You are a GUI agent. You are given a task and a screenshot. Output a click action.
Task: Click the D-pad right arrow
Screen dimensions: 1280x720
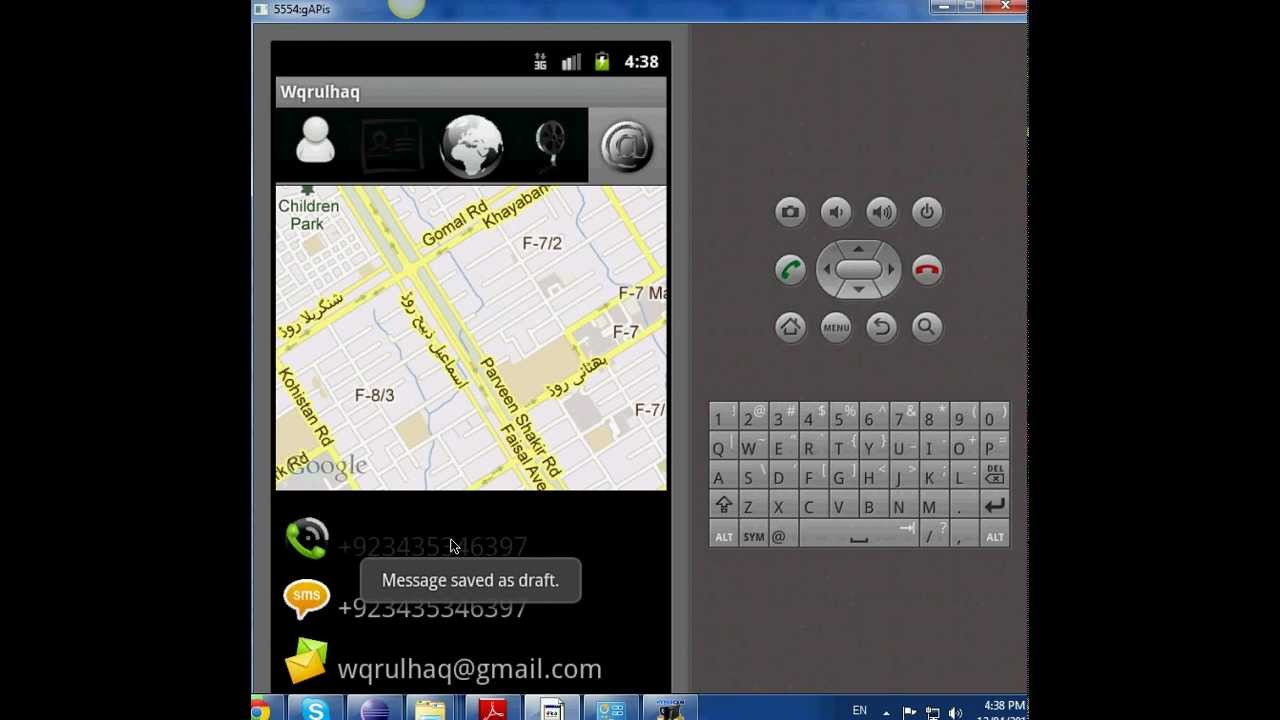point(891,270)
